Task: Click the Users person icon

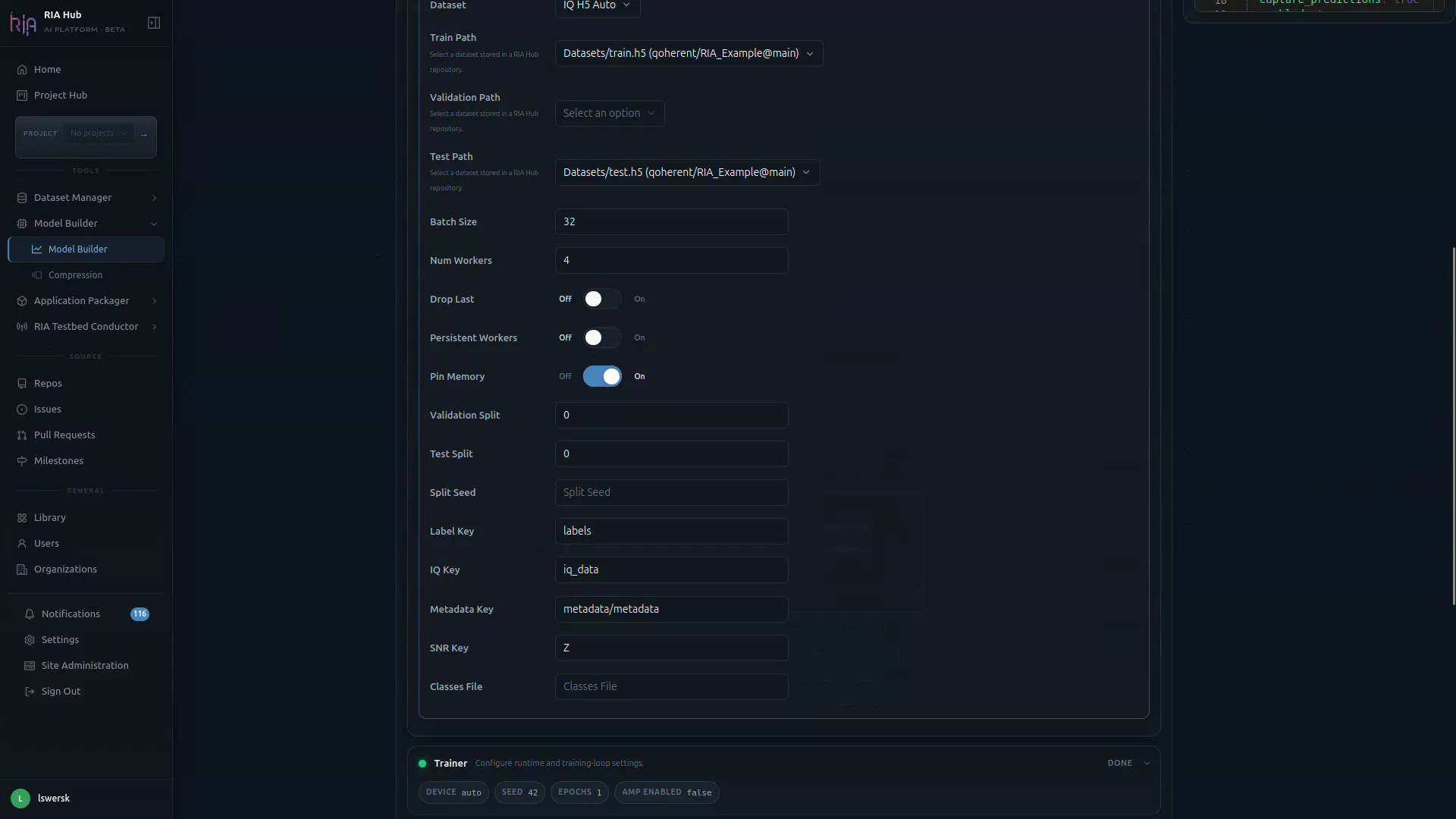Action: point(22,544)
